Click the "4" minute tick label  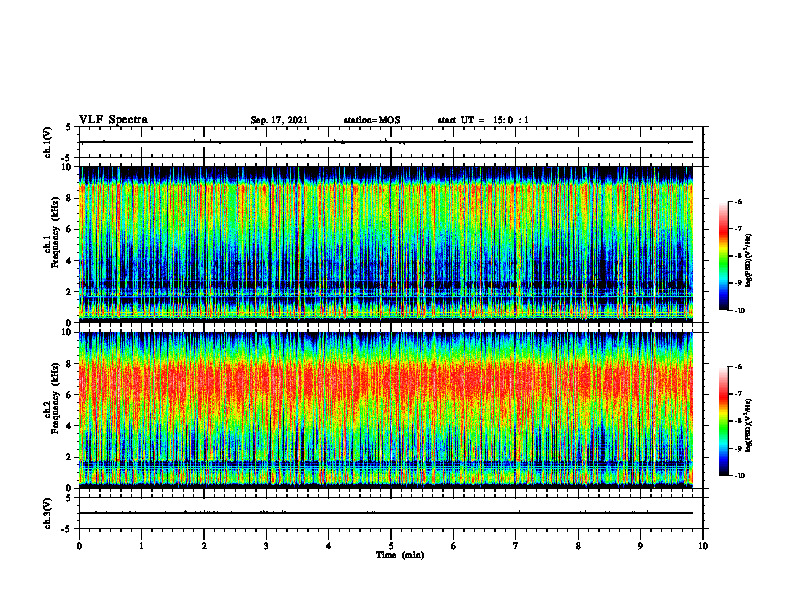329,546
